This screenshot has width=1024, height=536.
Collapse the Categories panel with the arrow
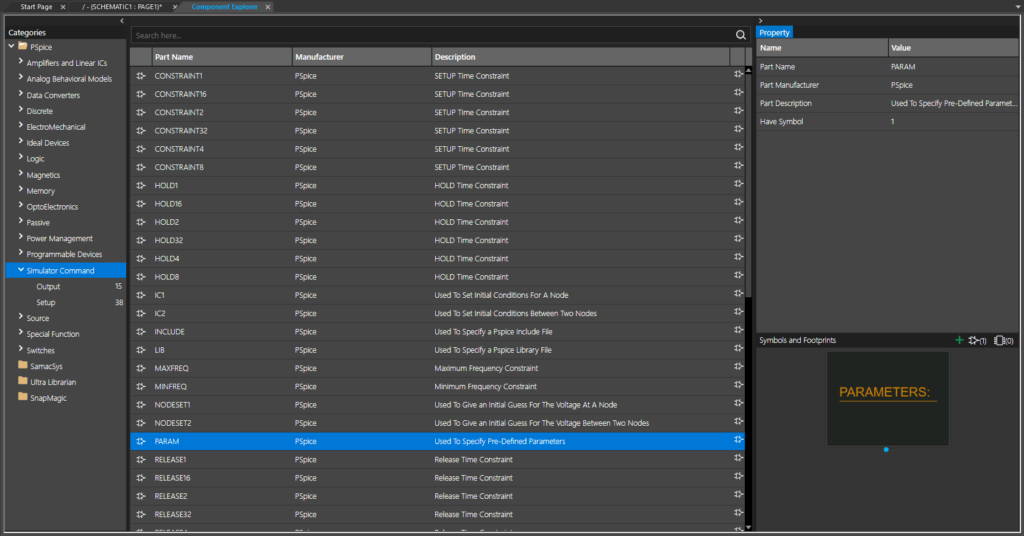[121, 21]
